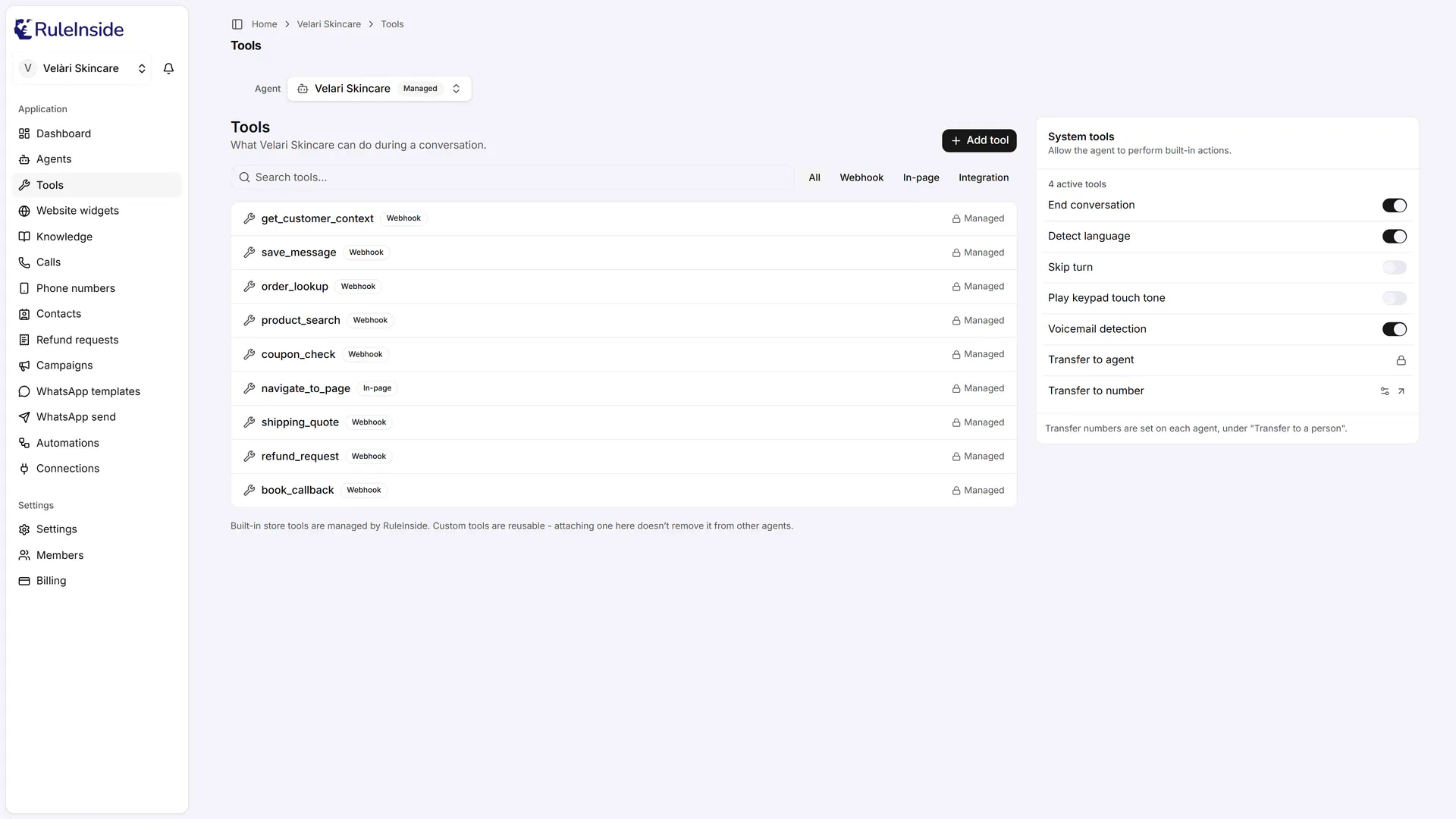Open the Velàri Skincare workspace switcher
This screenshot has height=819, width=1456.
click(82, 68)
